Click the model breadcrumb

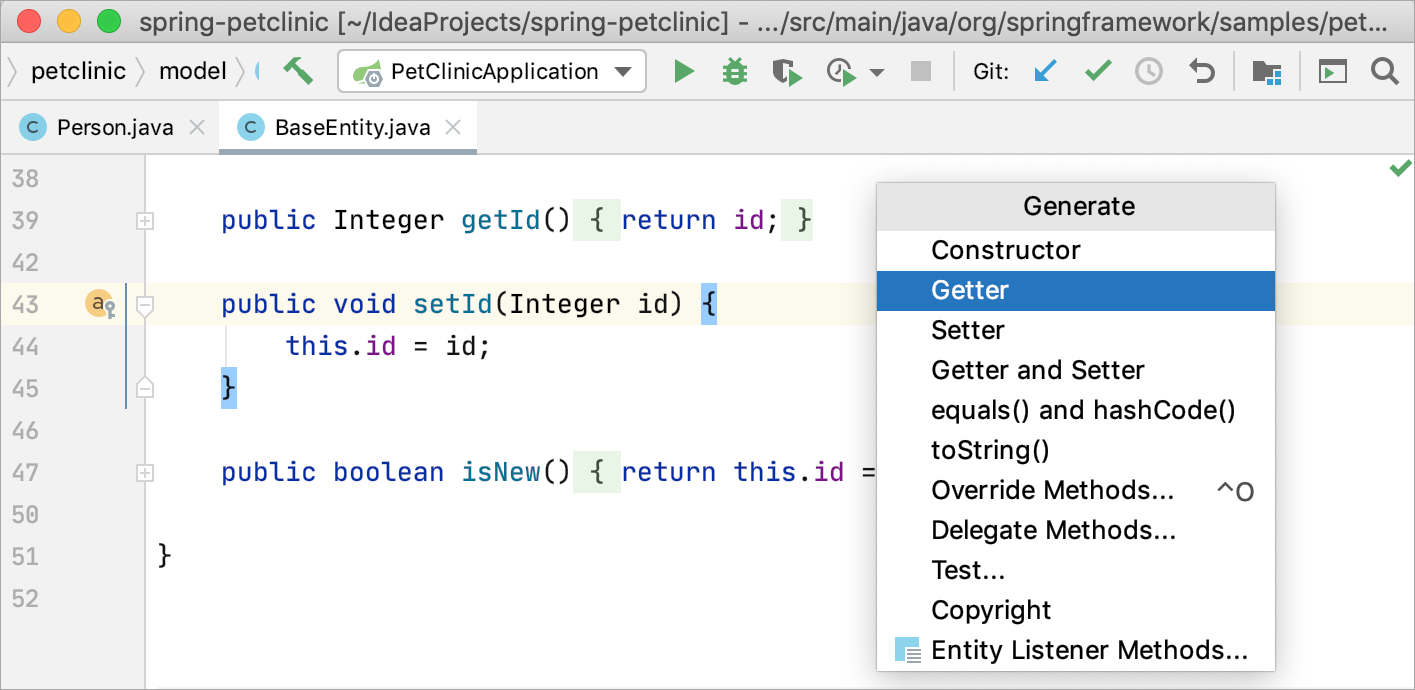coord(194,71)
